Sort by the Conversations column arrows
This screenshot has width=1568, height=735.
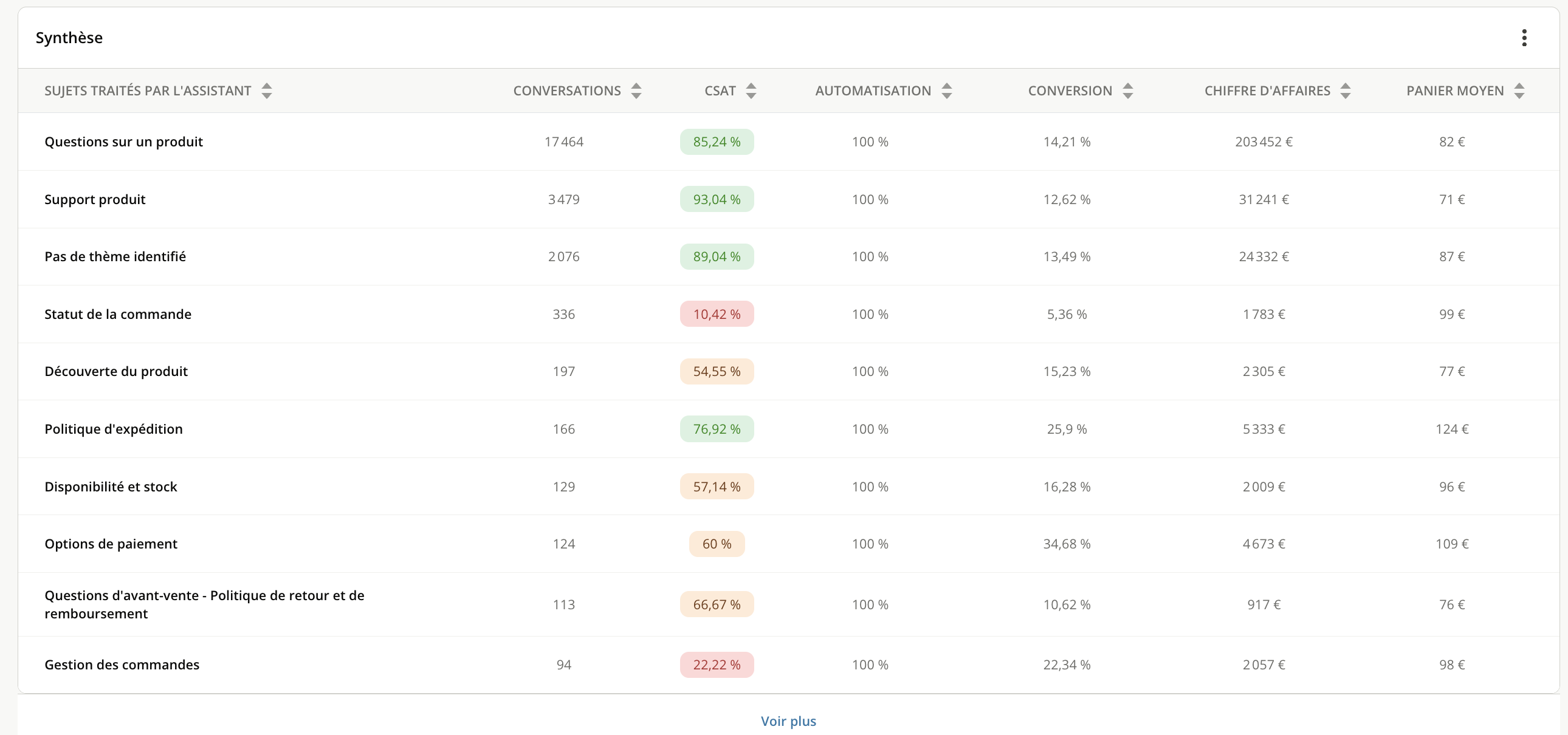636,91
